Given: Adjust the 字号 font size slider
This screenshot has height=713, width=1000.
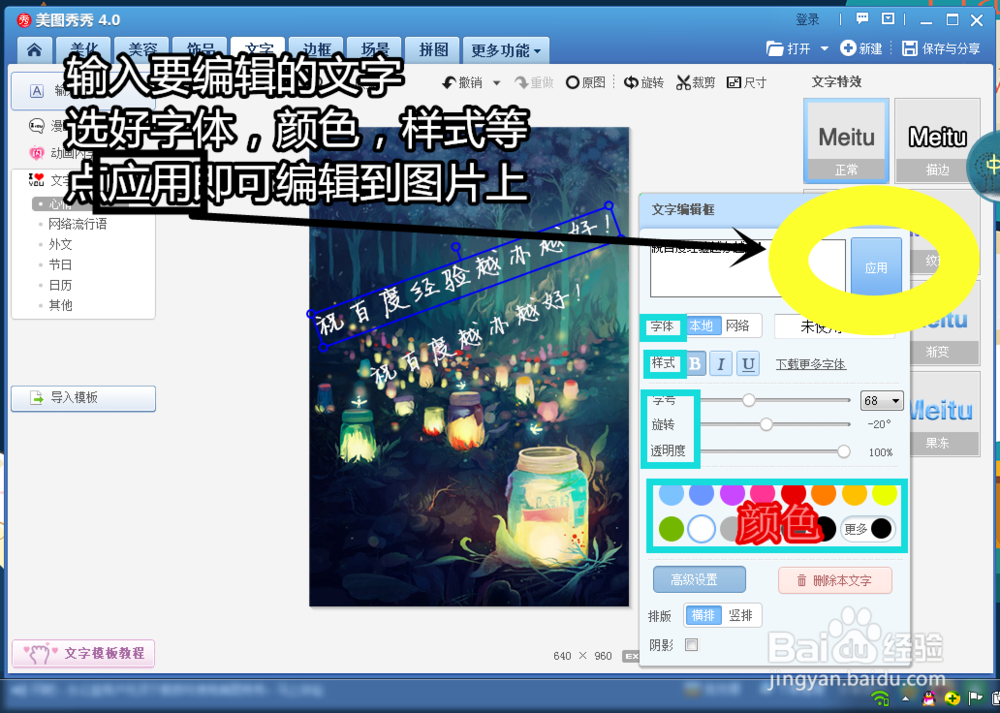Looking at the screenshot, I should [x=749, y=400].
